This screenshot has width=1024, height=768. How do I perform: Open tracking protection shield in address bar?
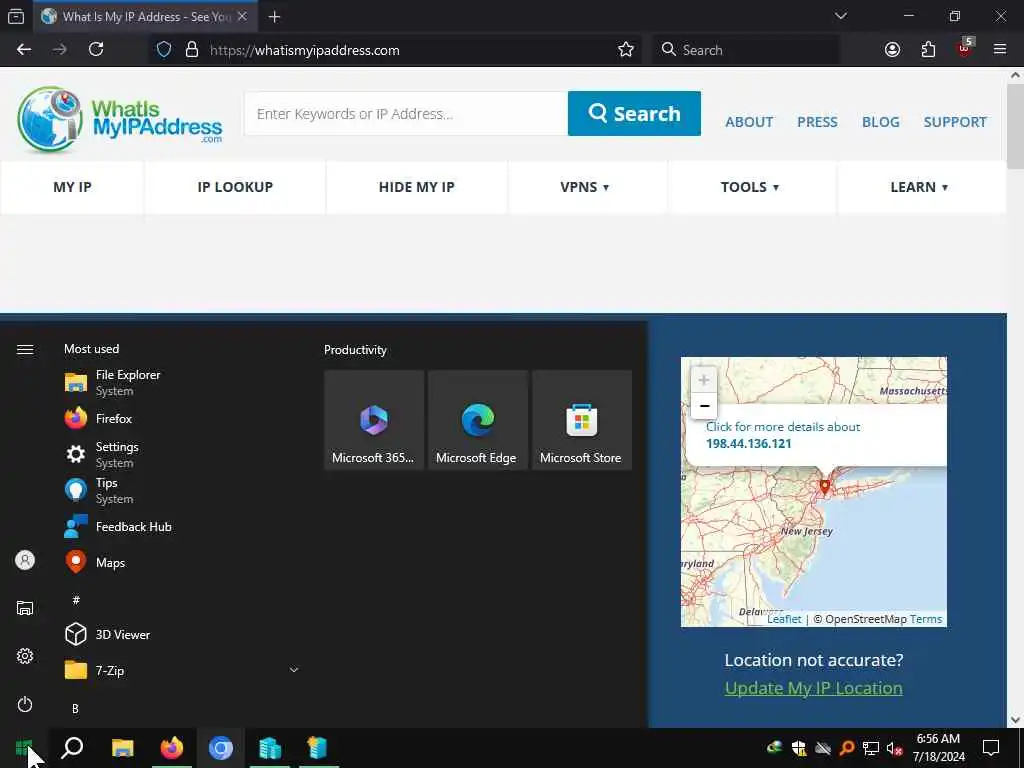[x=164, y=50]
